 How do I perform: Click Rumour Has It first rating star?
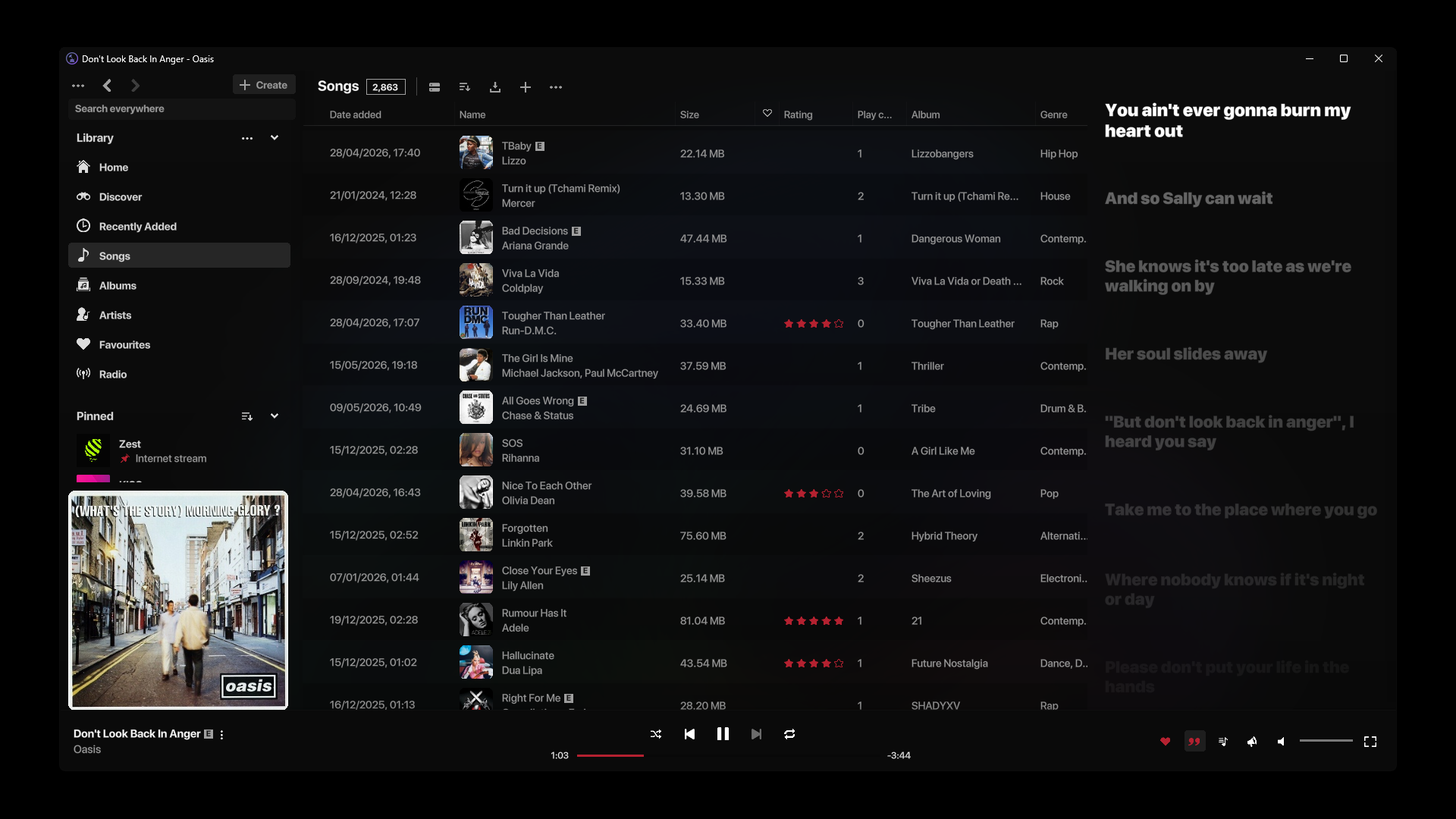(789, 621)
